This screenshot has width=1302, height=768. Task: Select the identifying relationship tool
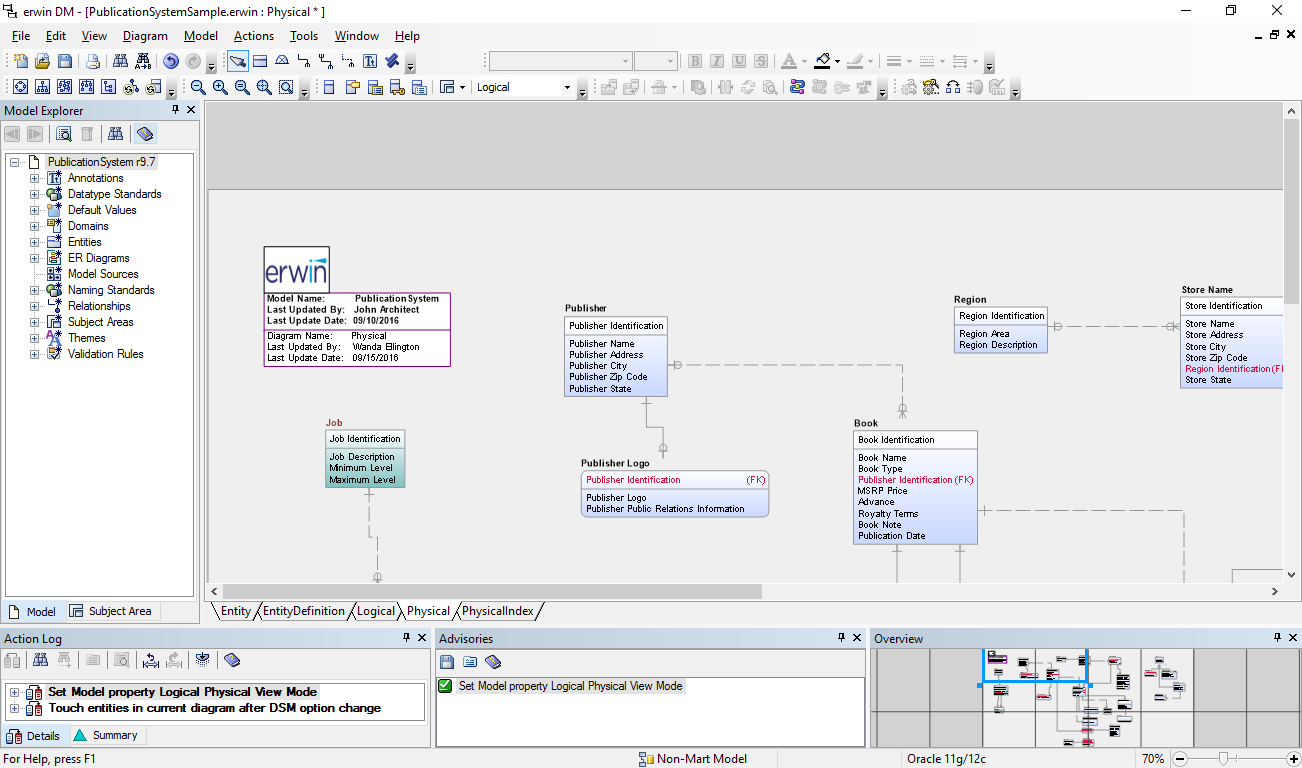click(303, 61)
